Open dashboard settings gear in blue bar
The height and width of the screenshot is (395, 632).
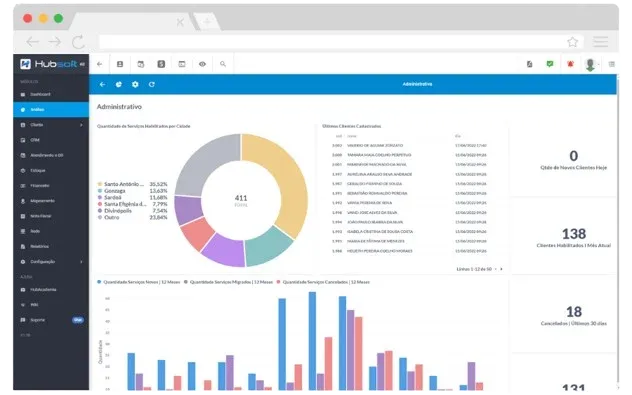135,84
